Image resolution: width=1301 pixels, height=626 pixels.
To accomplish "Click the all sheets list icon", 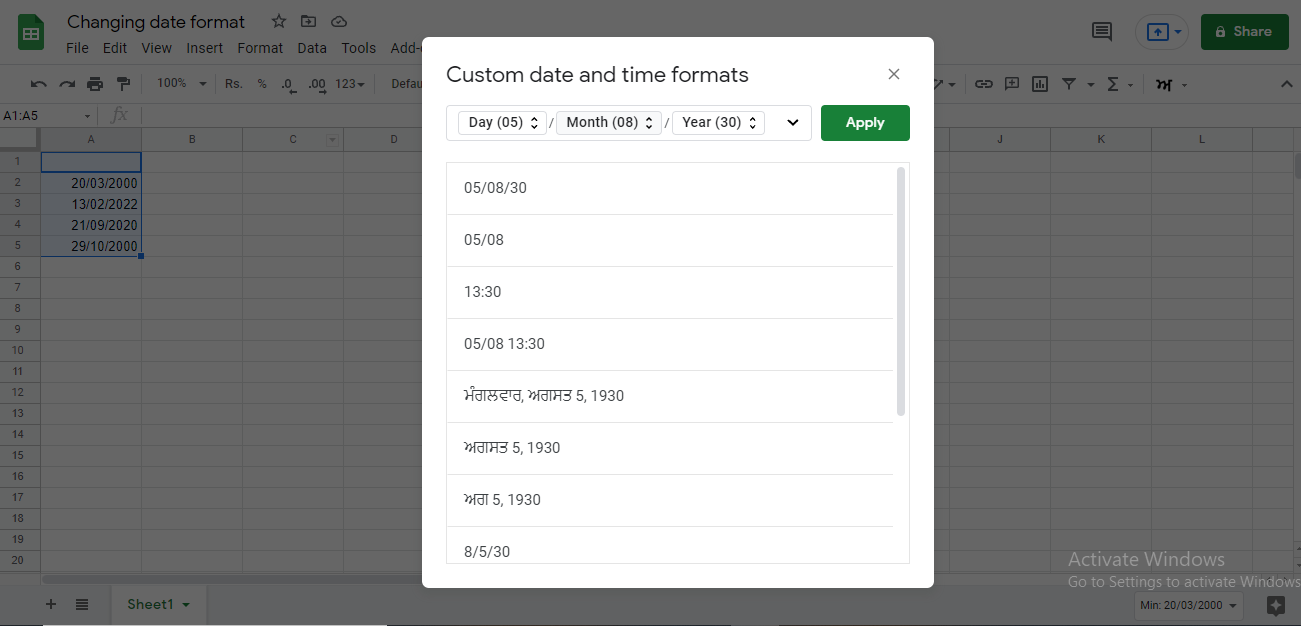I will tap(82, 605).
